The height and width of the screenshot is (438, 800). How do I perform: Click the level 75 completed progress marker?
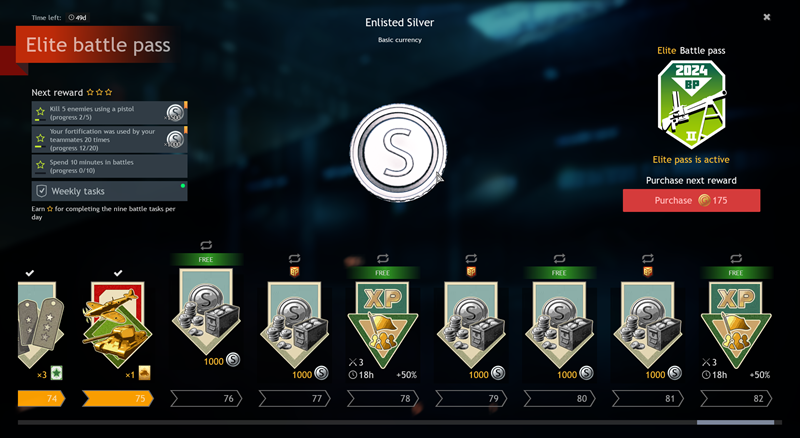(117, 399)
